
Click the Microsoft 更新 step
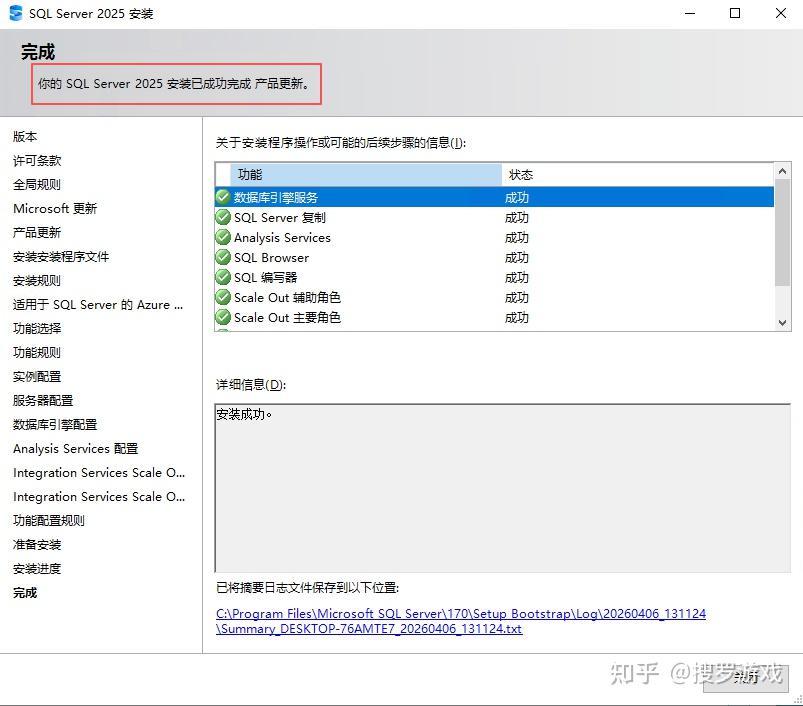pos(55,208)
